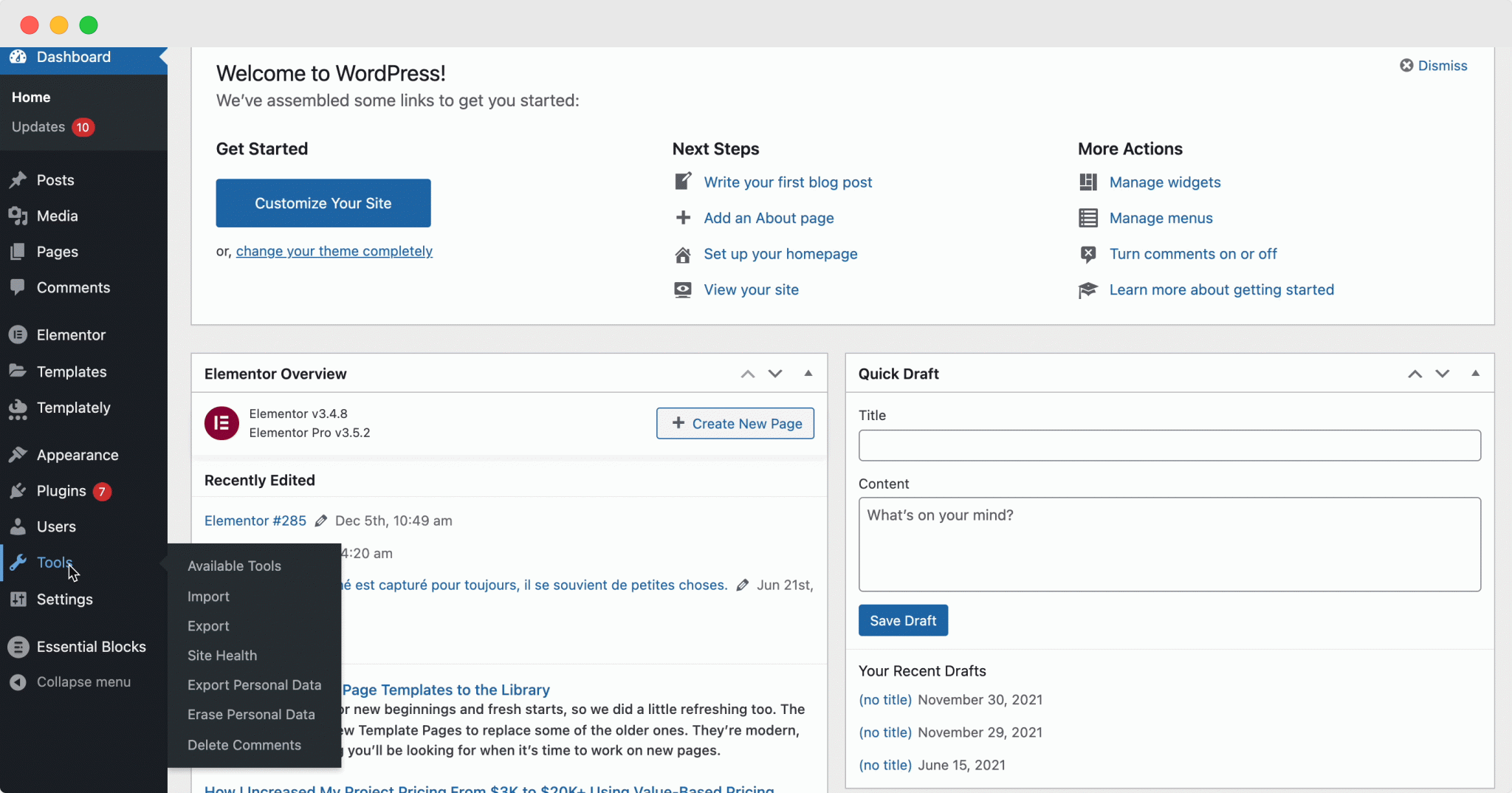Click the Templates folder icon
1512x793 pixels.
point(18,371)
